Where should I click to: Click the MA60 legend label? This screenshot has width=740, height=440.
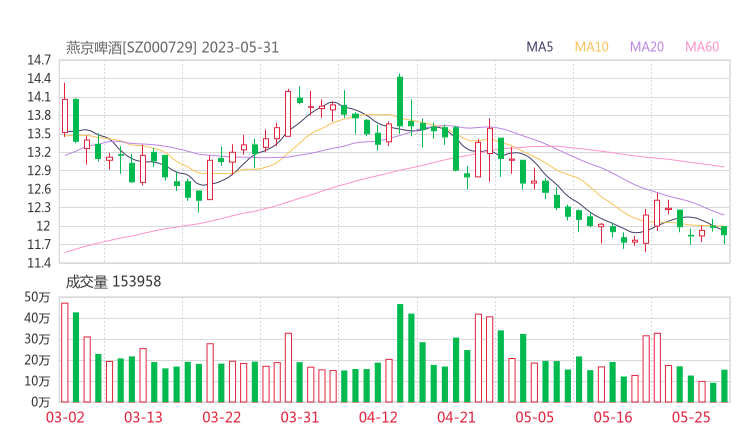click(702, 47)
